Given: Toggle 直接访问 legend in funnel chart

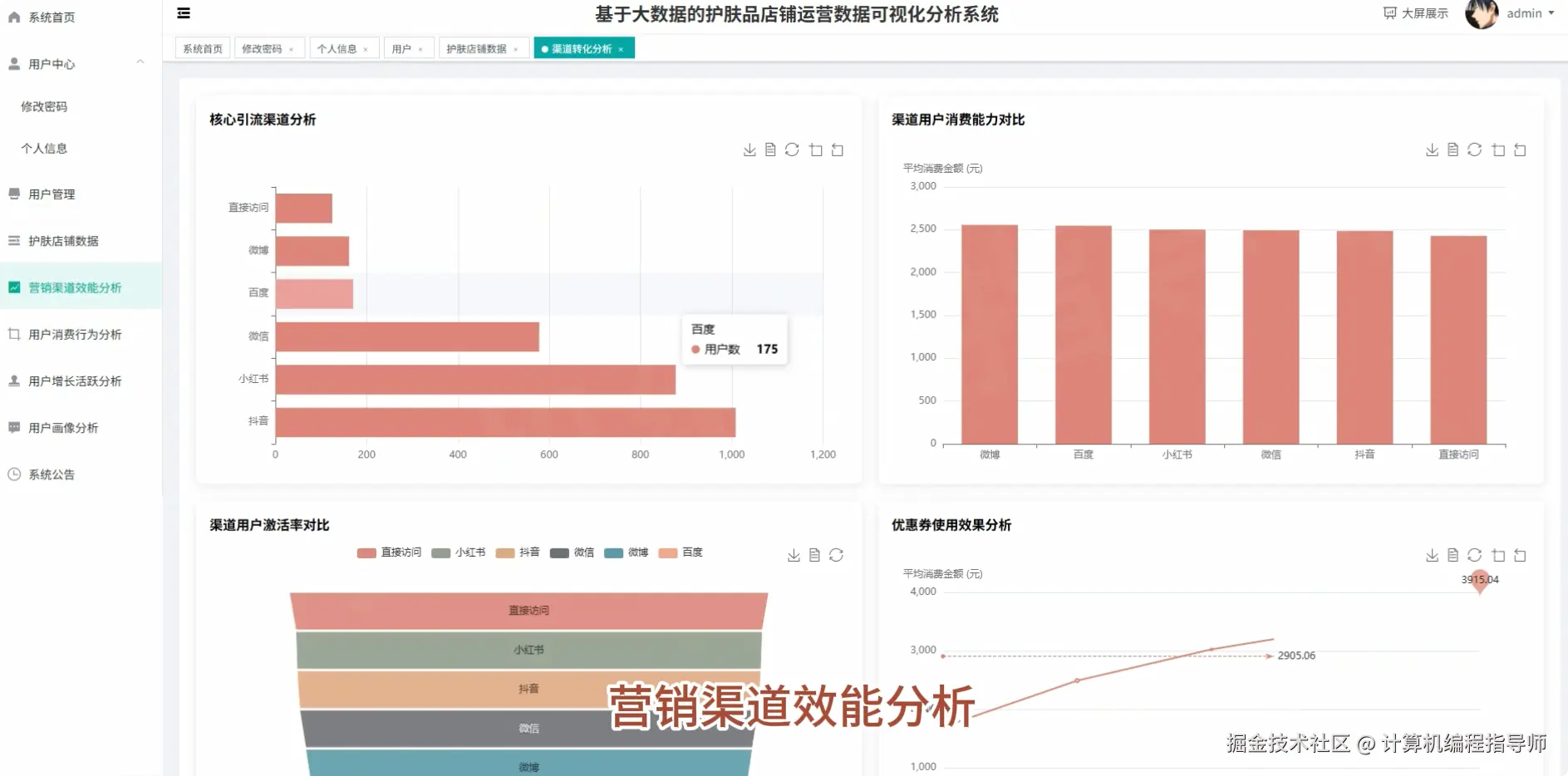Looking at the screenshot, I should pyautogui.click(x=389, y=553).
